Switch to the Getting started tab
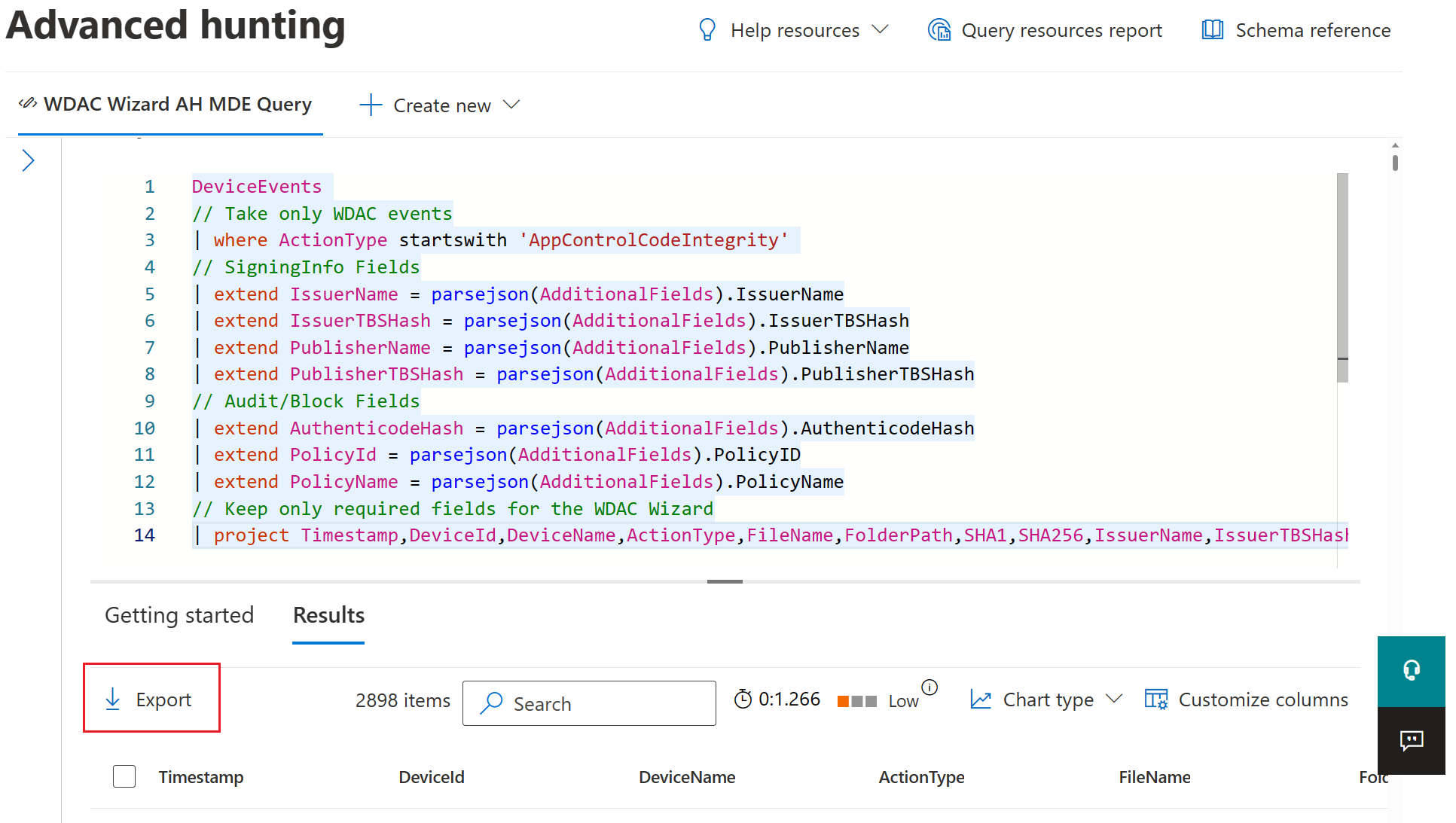Image resolution: width=1456 pixels, height=823 pixels. pyautogui.click(x=179, y=615)
